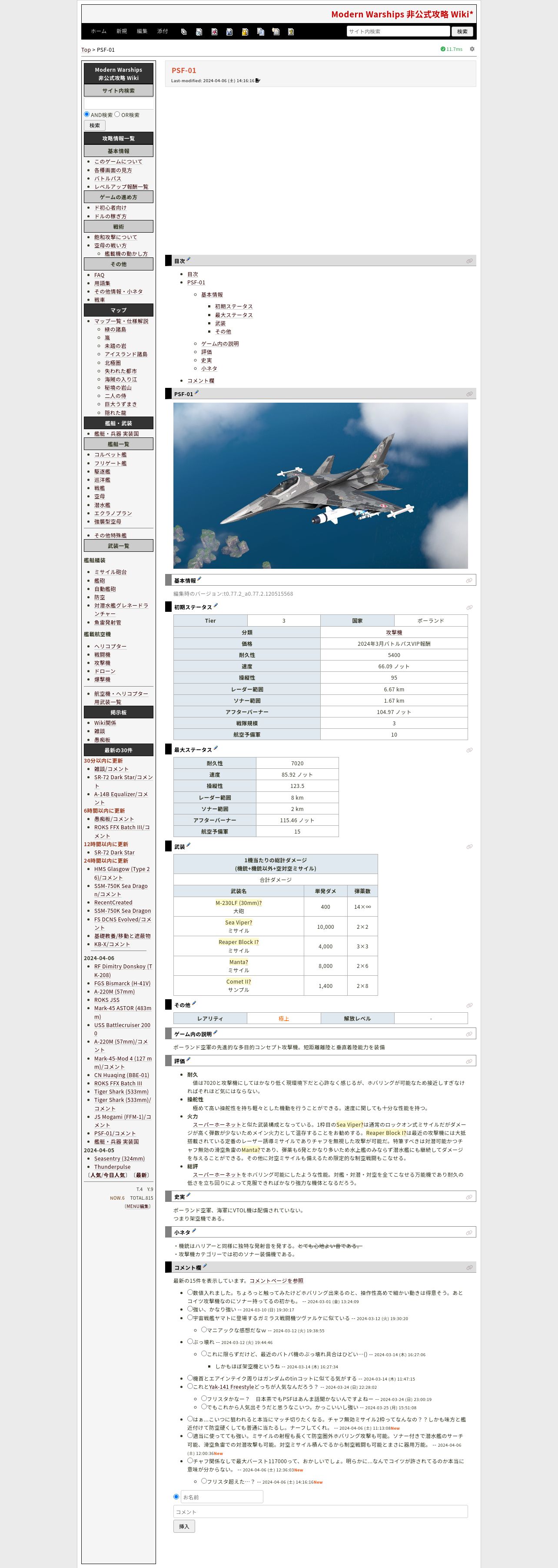Select reply radio for comment 数値入れました
Image resolution: width=558 pixels, height=1568 pixels.
click(x=190, y=1292)
